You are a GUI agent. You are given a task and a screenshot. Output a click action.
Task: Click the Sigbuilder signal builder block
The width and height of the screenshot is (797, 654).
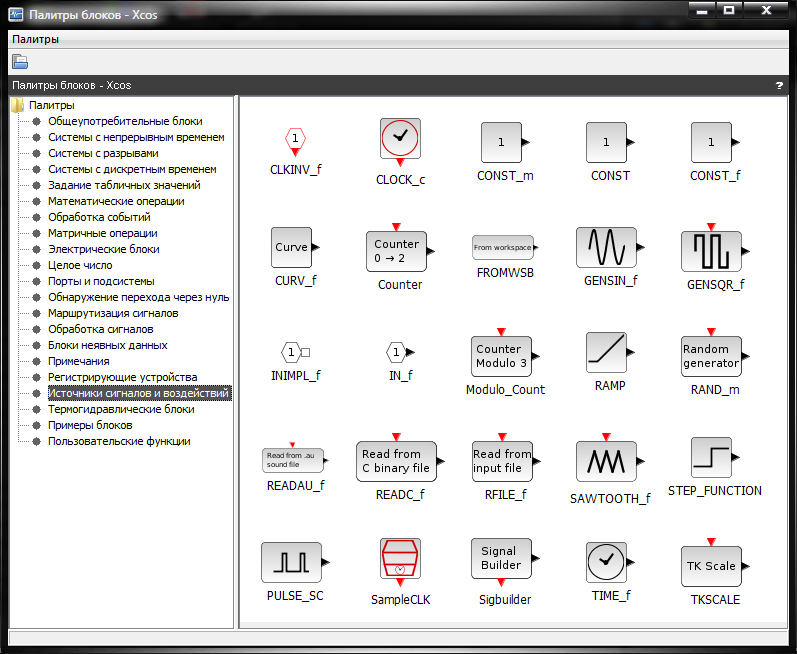501,559
